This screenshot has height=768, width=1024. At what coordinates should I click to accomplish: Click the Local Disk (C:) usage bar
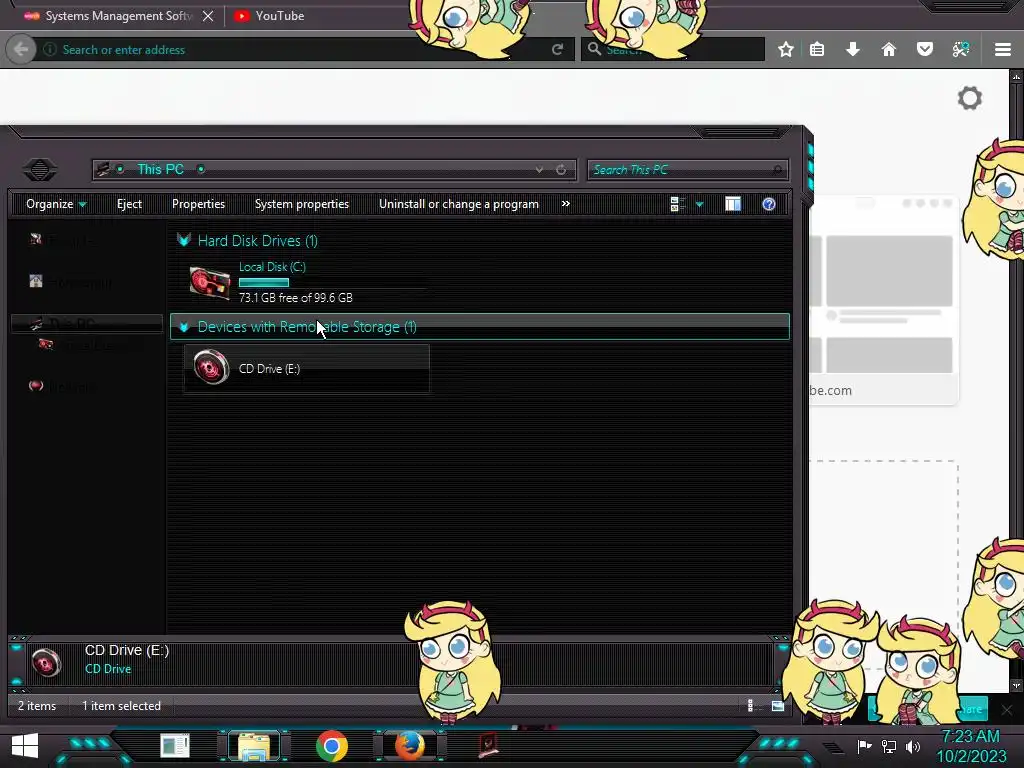[x=264, y=283]
